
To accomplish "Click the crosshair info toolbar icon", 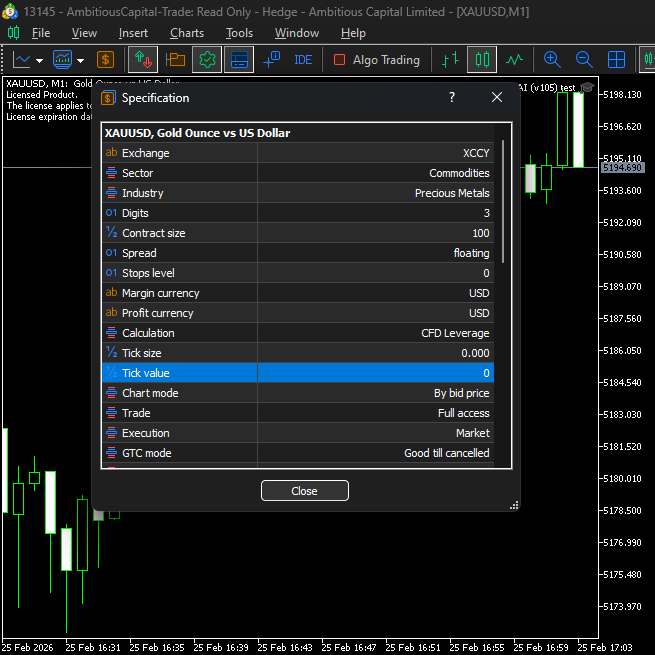I will [271, 60].
